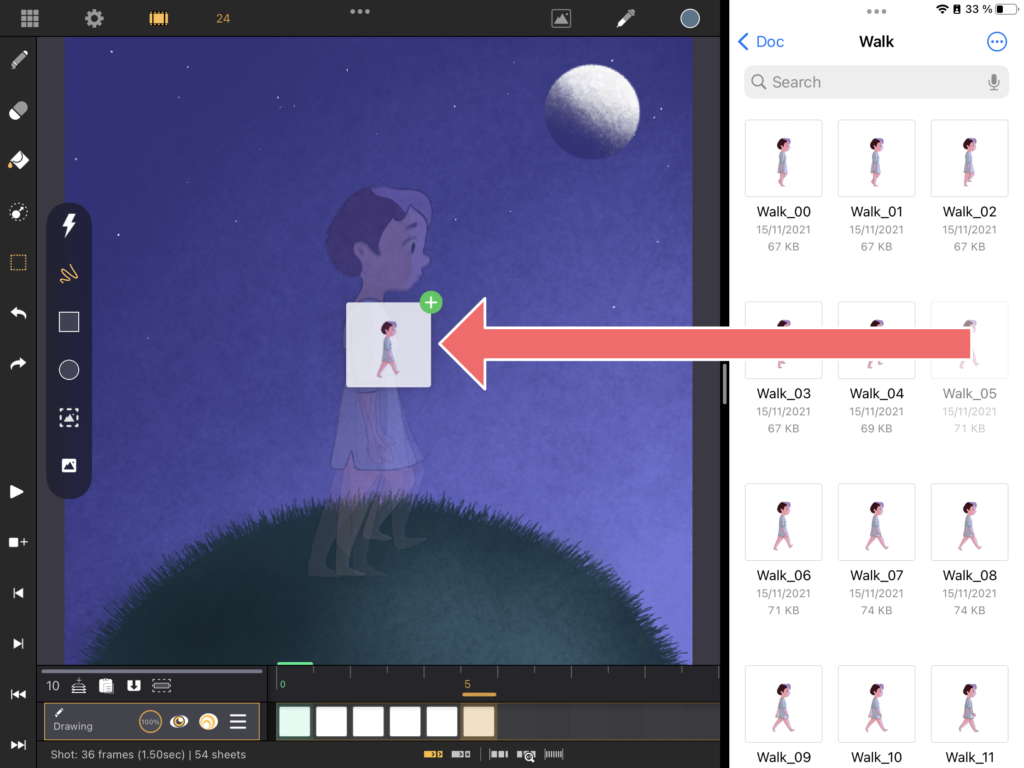Click the frame 0 timeline marker
1024x768 pixels.
point(283,684)
